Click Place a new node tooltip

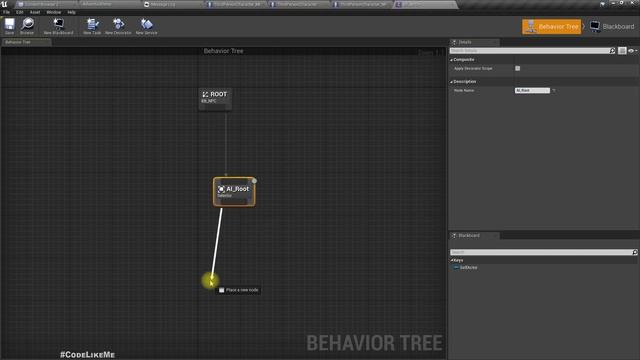click(x=238, y=290)
